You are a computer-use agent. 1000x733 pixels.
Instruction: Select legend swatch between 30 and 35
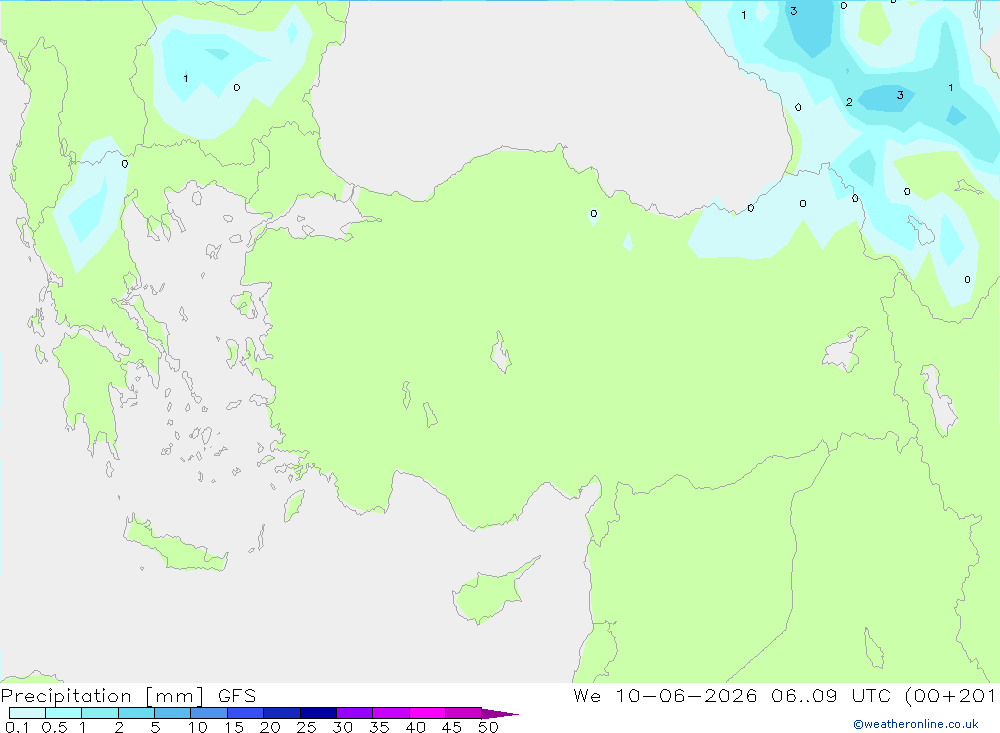[355, 713]
